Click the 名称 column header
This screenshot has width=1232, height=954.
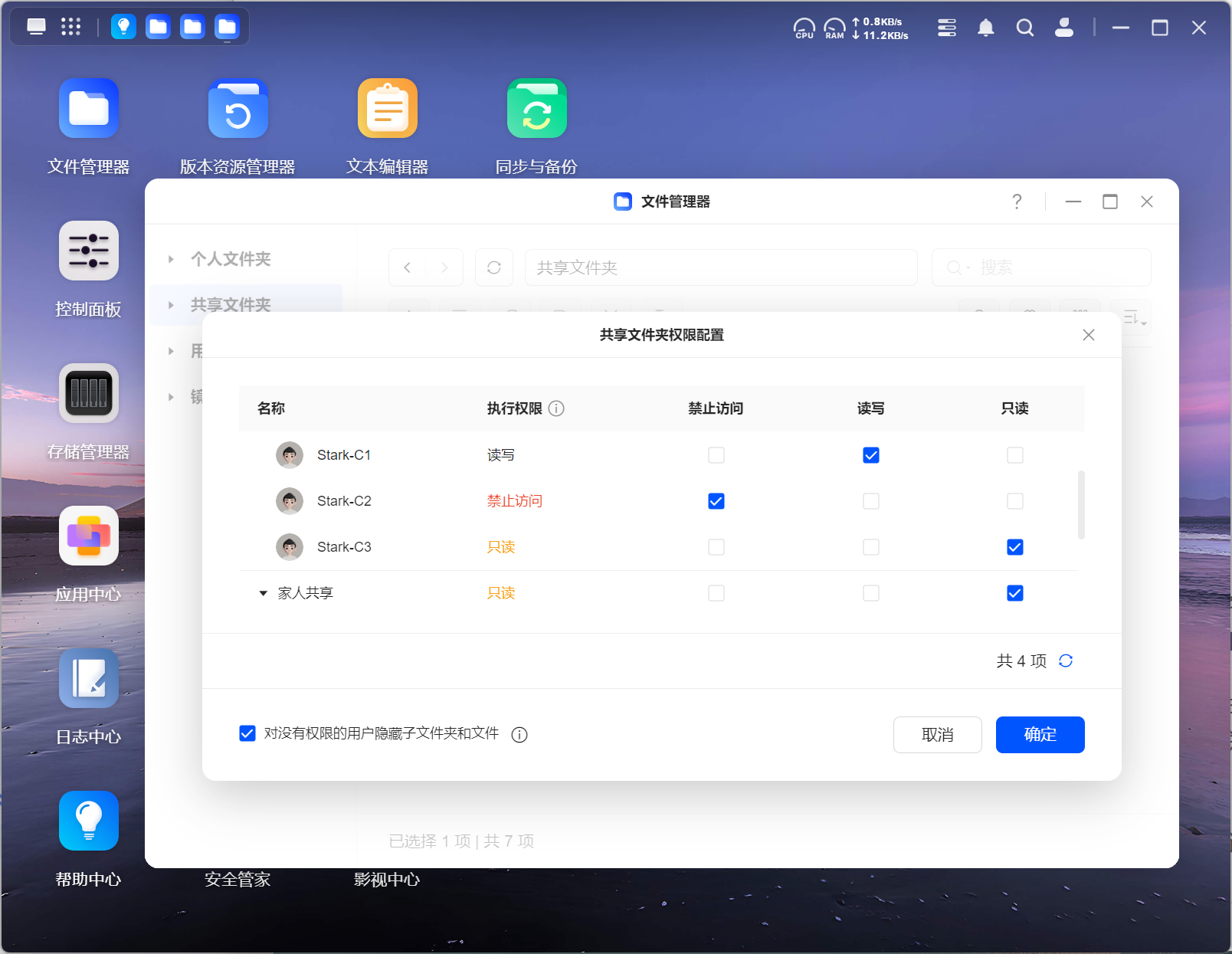[271, 408]
